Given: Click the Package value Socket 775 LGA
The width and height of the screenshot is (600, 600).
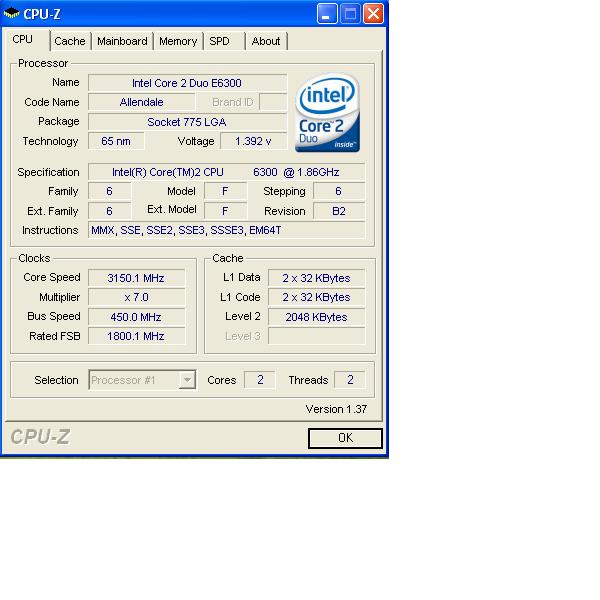Looking at the screenshot, I should [187, 122].
